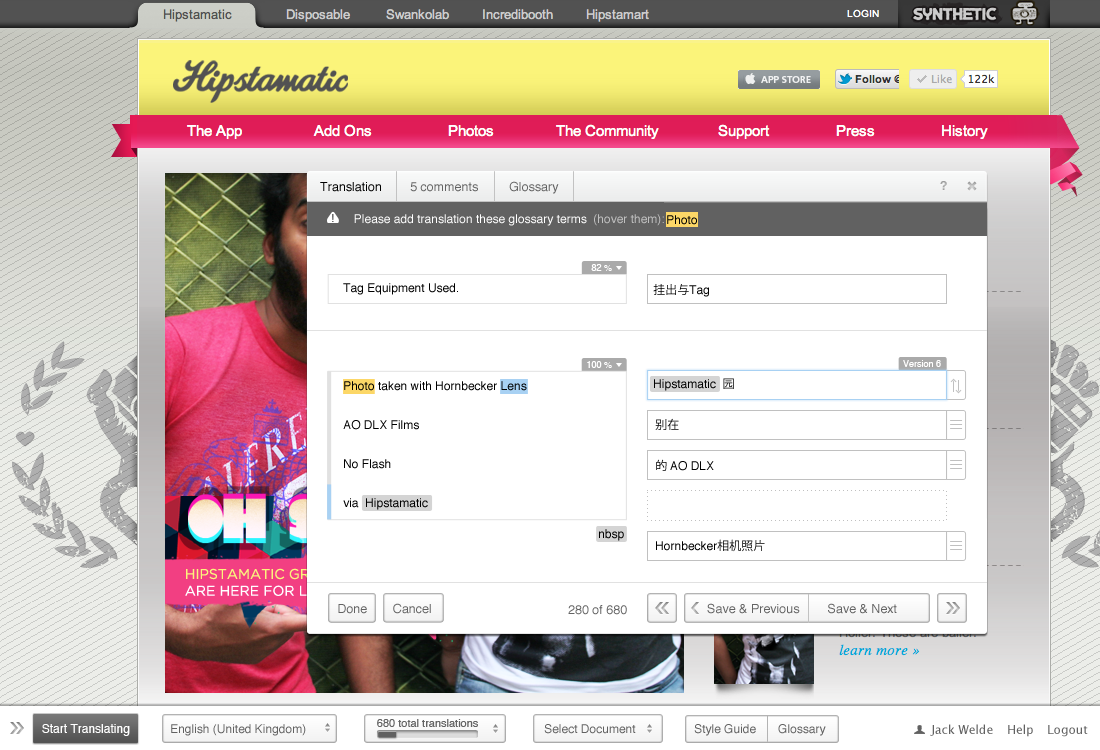Select the Swankolab top tab

pos(417,14)
